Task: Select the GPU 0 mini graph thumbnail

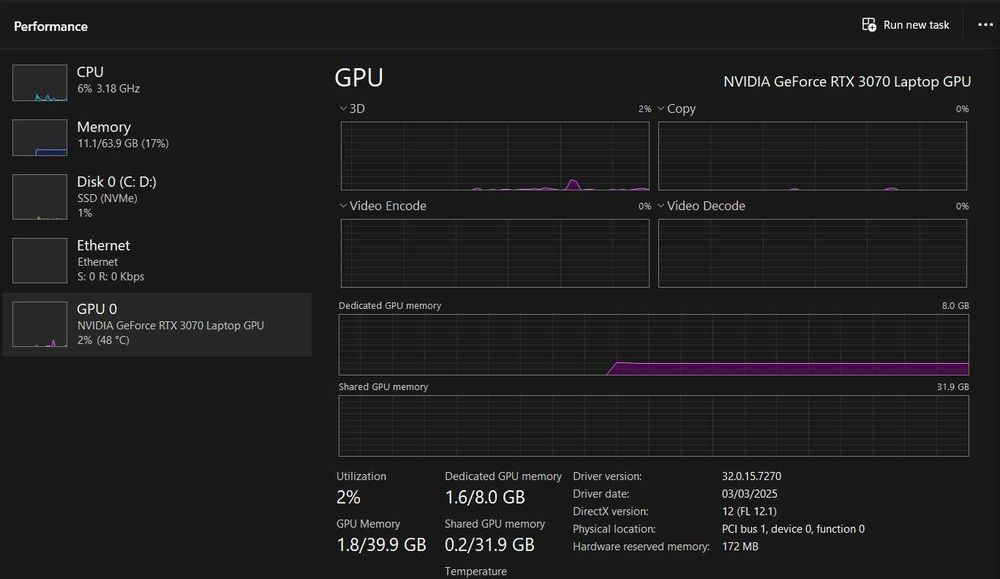Action: click(x=40, y=325)
